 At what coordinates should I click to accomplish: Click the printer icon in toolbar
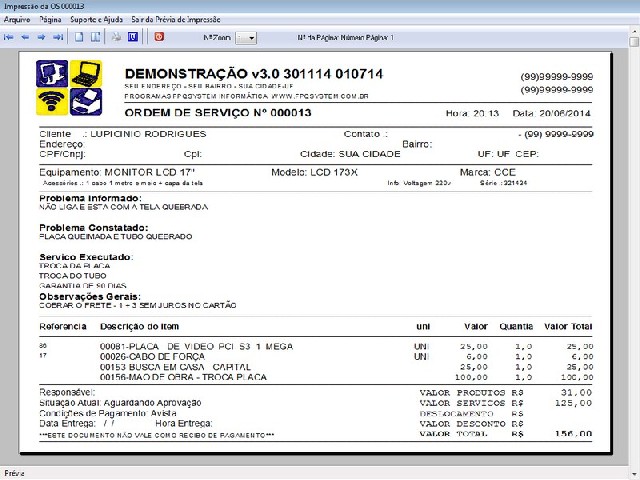(117, 37)
